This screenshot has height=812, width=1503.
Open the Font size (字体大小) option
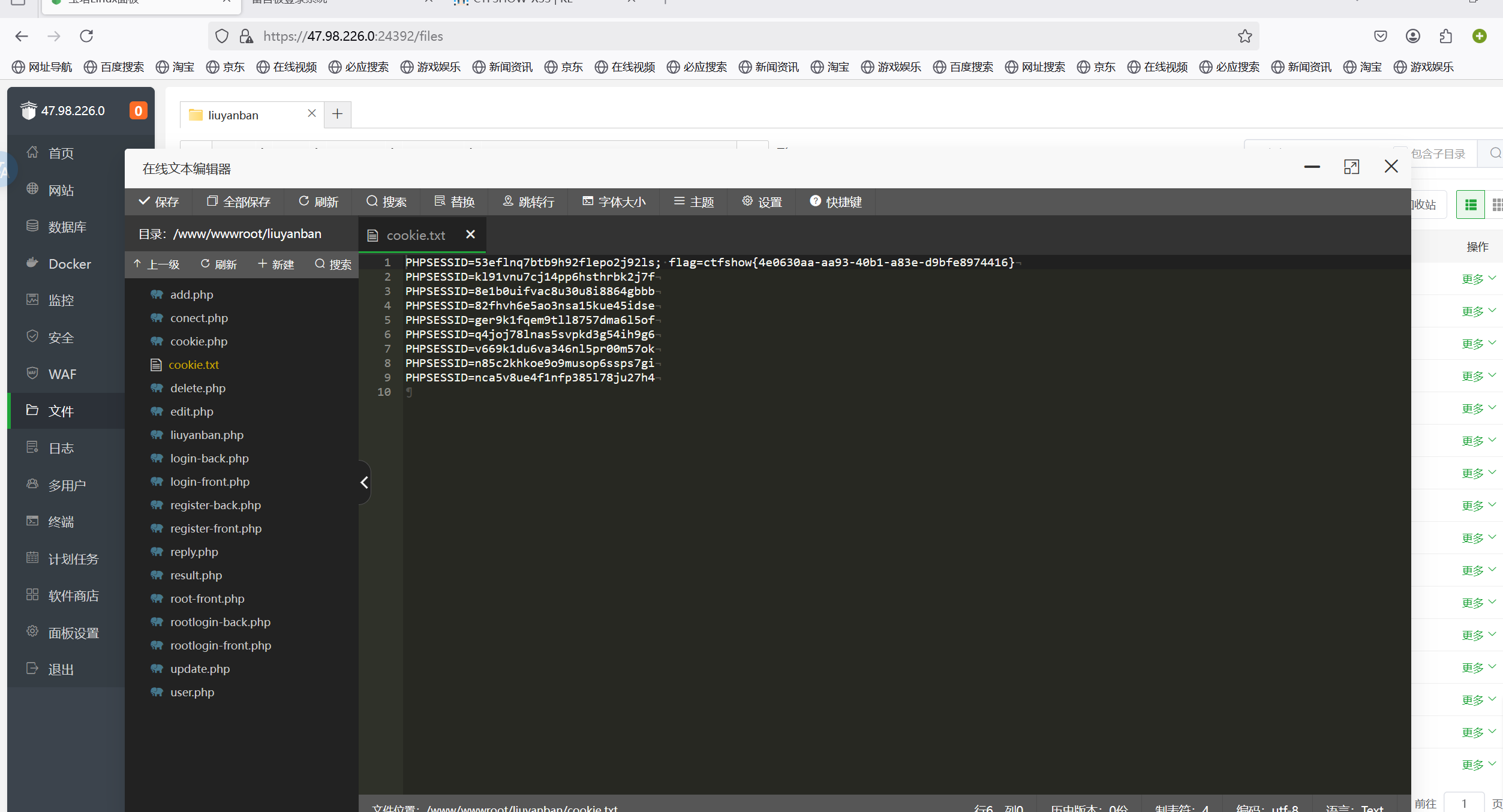pos(614,202)
